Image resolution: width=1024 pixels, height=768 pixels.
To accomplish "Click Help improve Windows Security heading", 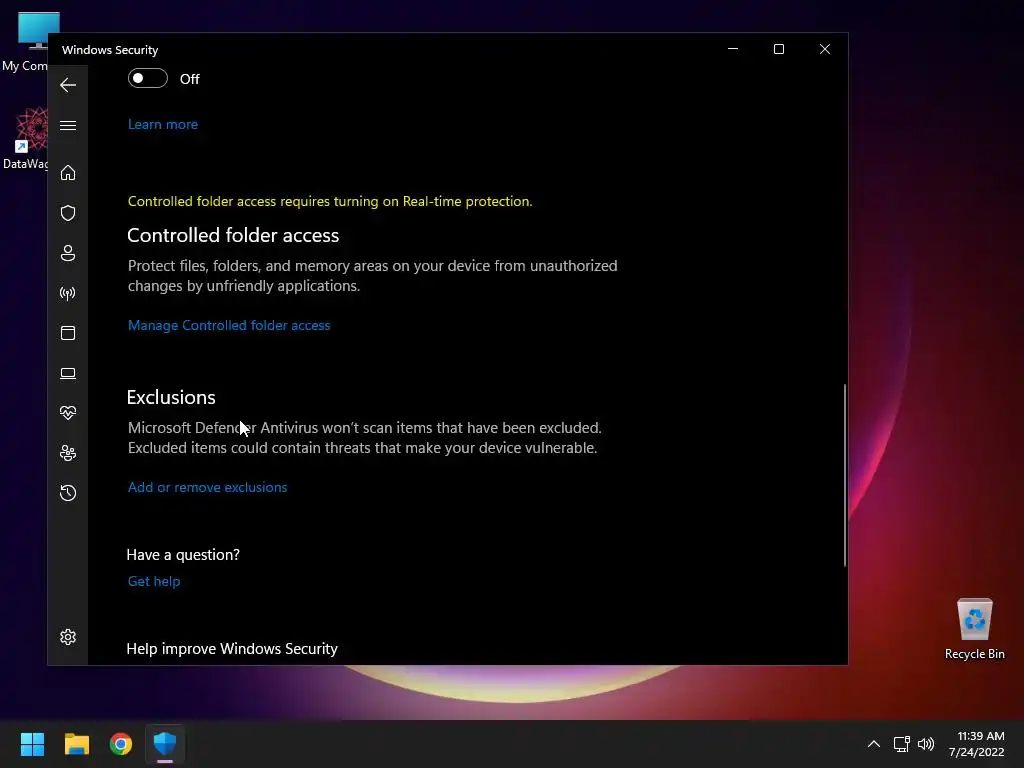I will 232,648.
